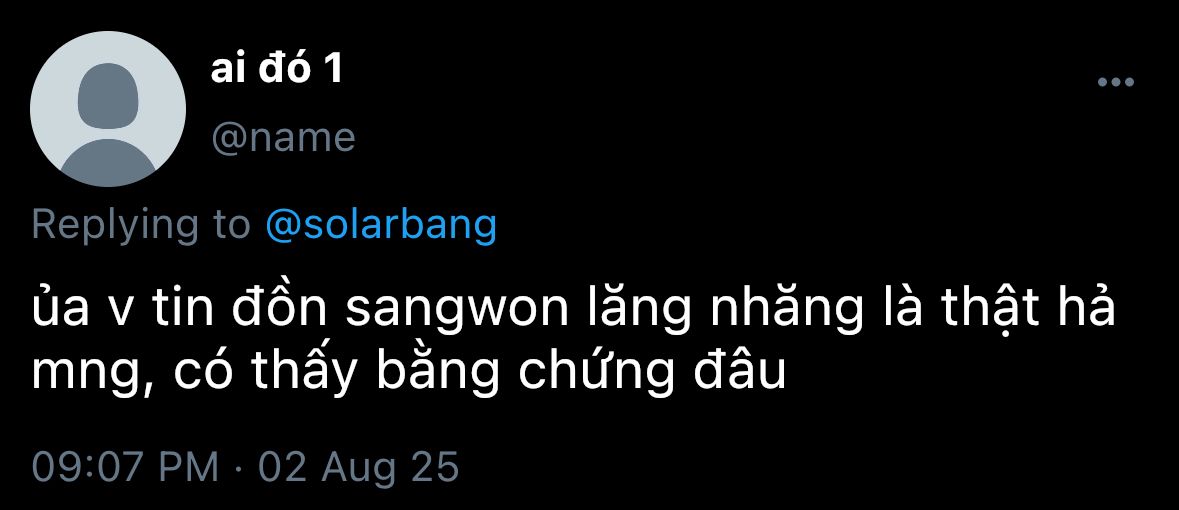Open the 09:07 PM timestamp

coord(126,466)
